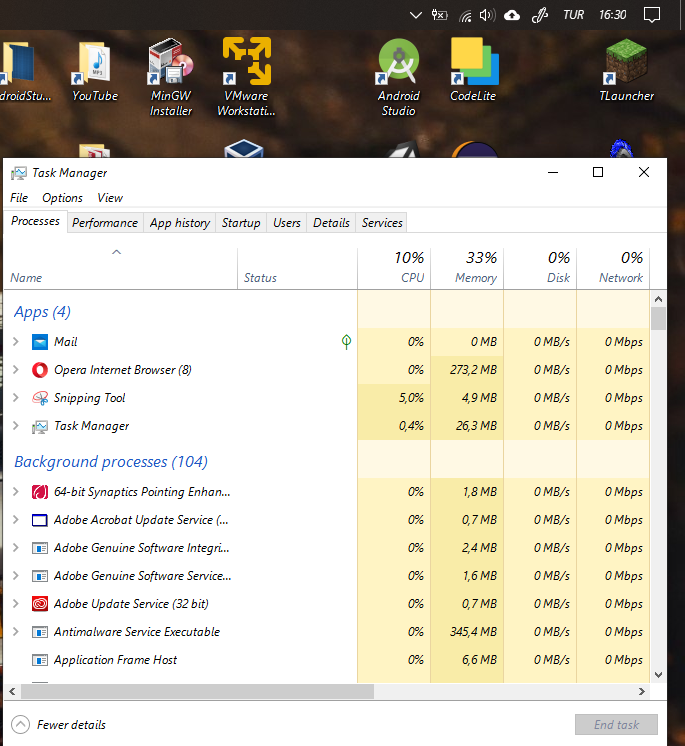
Task: Open the TLauncher desktop icon
Action: point(626,70)
